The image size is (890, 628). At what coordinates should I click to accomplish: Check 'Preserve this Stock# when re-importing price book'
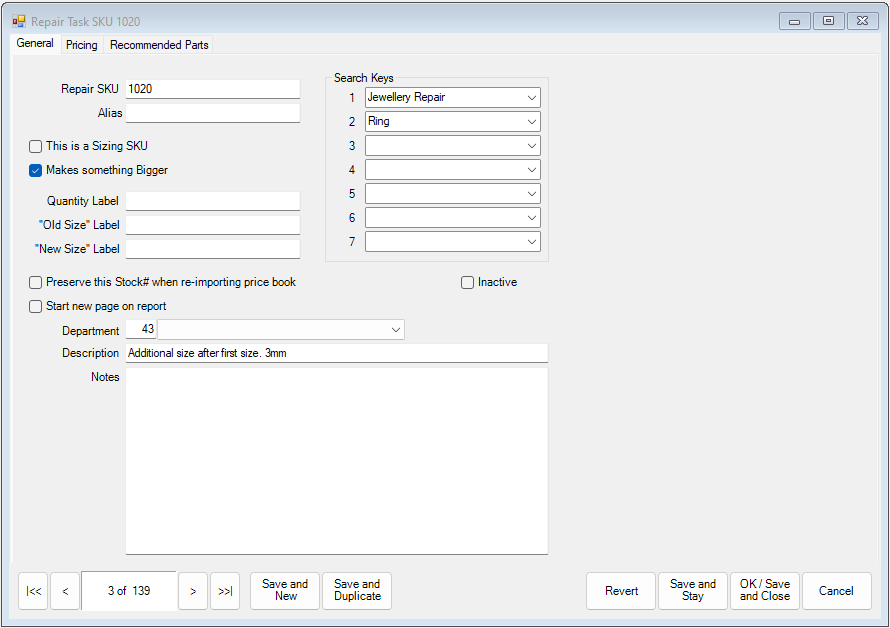35,282
